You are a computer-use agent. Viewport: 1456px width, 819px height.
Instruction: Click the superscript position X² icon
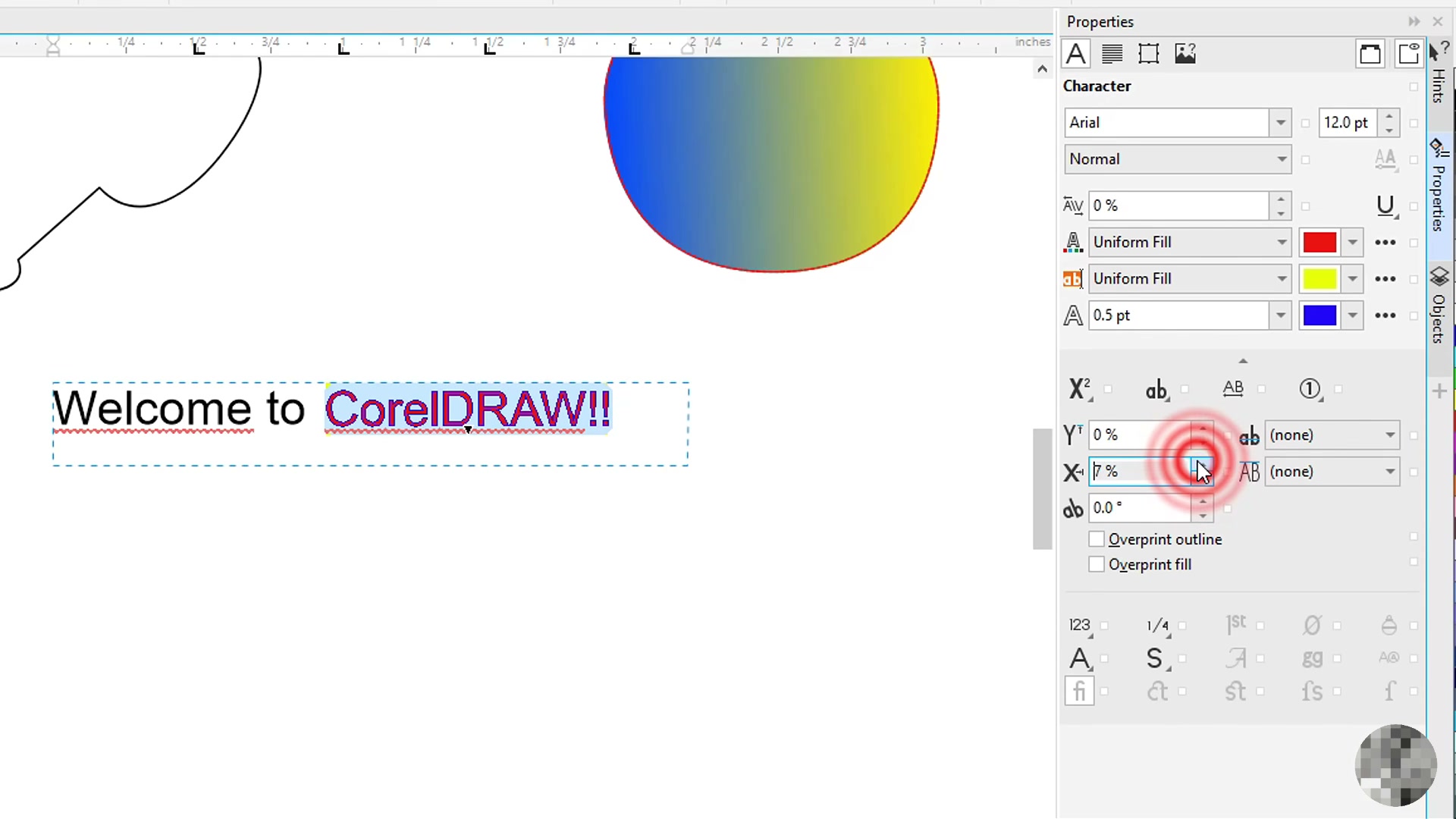point(1079,389)
